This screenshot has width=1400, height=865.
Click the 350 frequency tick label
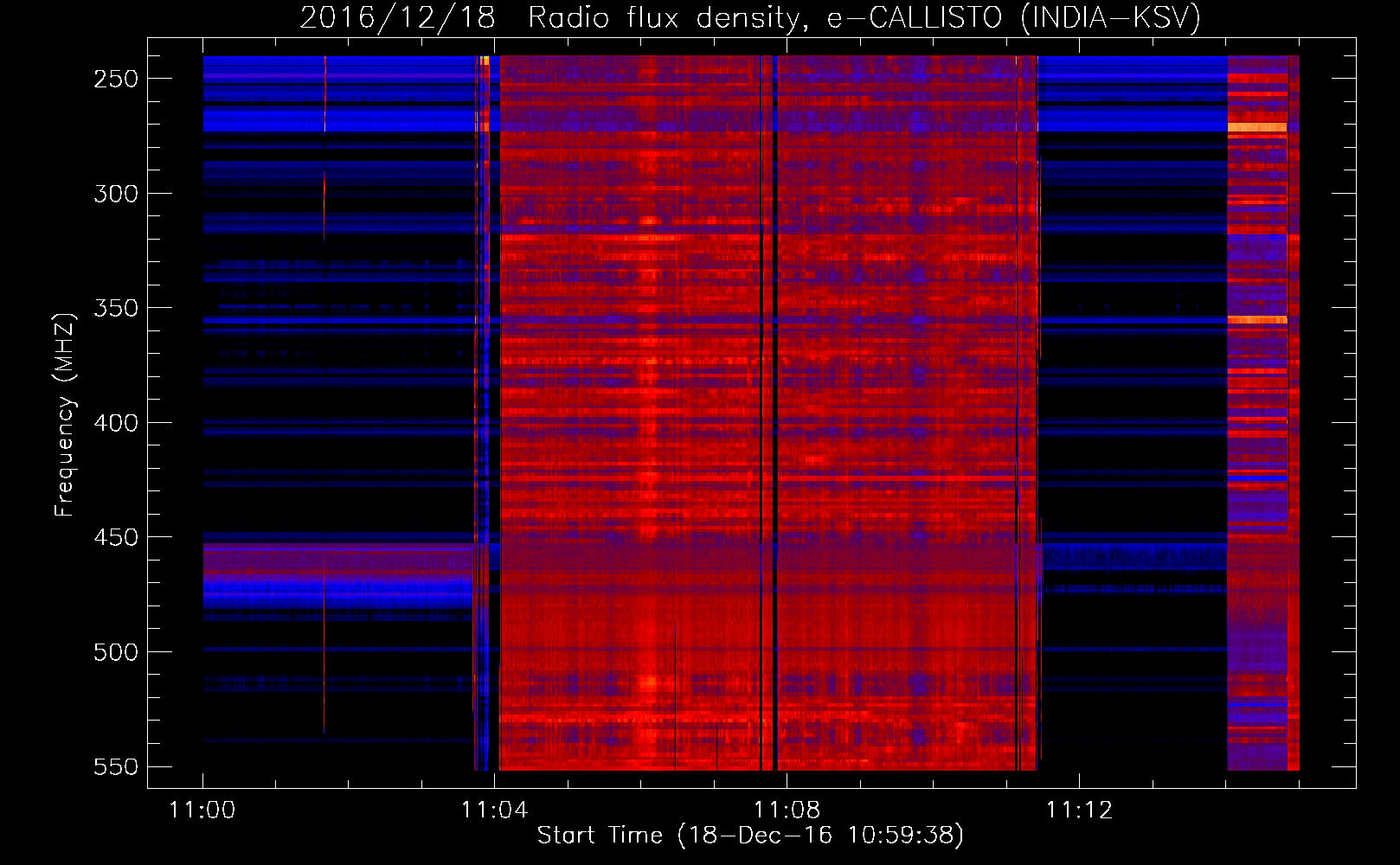(116, 308)
